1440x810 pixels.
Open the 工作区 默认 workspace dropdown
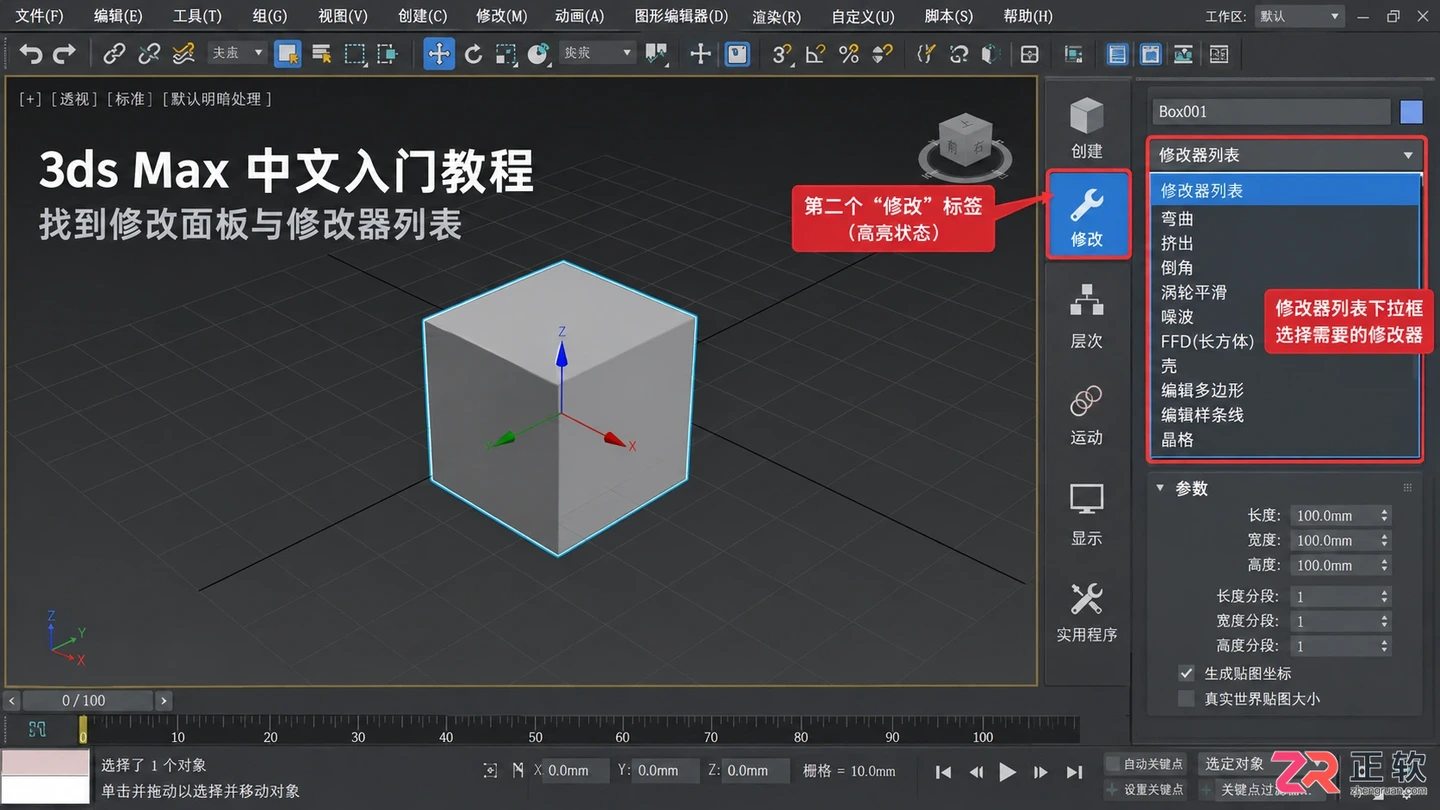(1299, 16)
